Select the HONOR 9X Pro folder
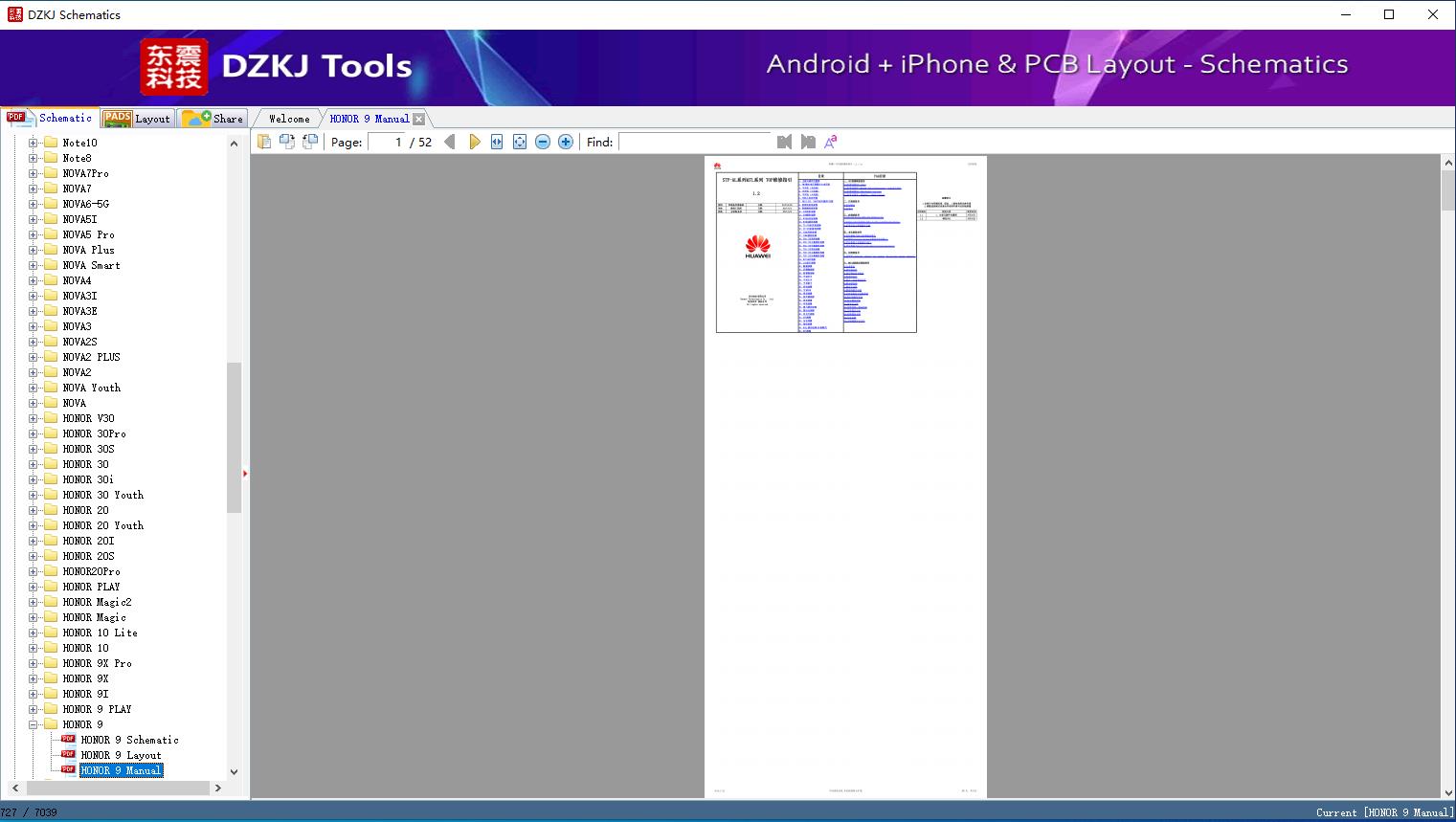 (98, 663)
